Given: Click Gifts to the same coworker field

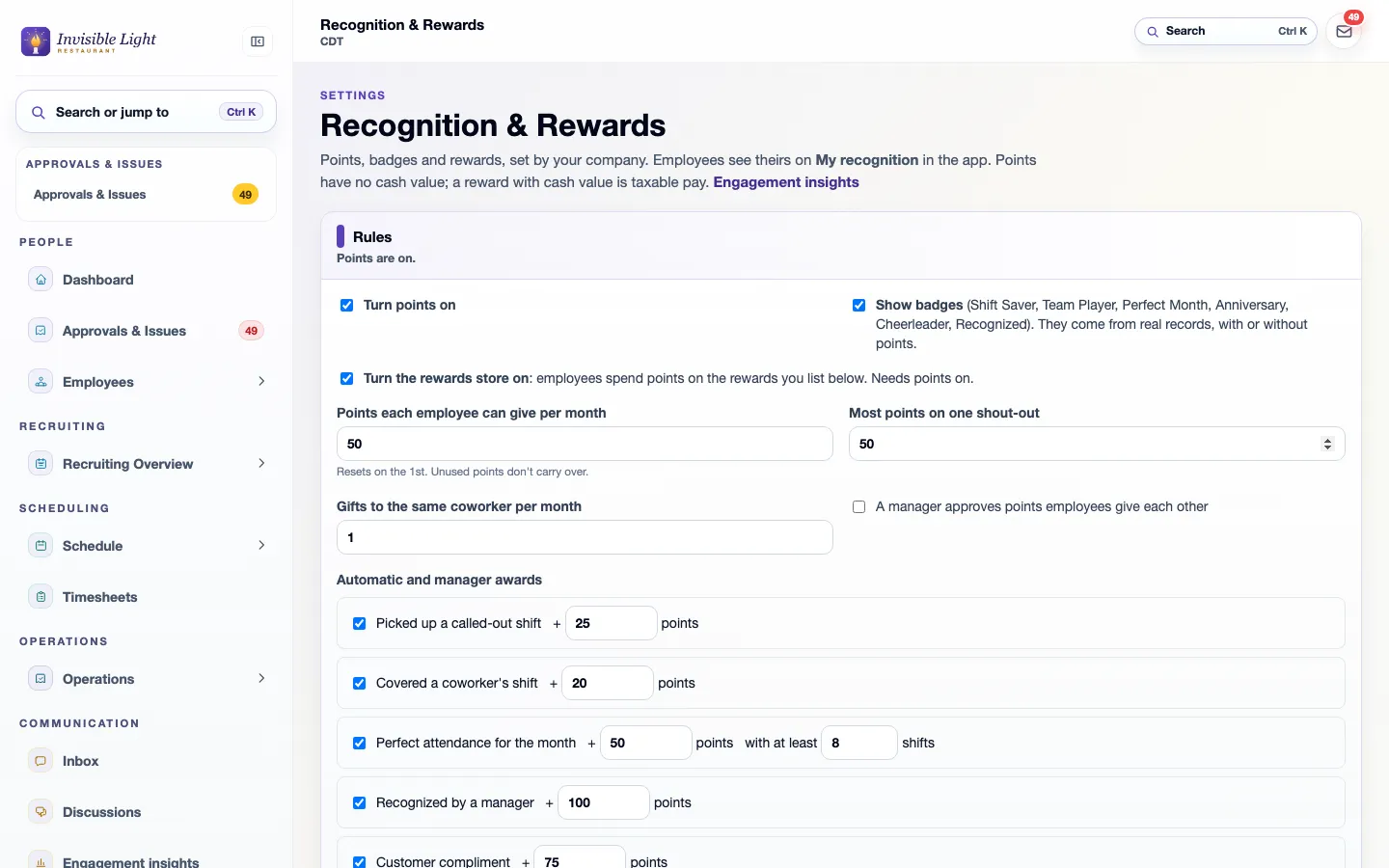Looking at the screenshot, I should click(x=585, y=537).
